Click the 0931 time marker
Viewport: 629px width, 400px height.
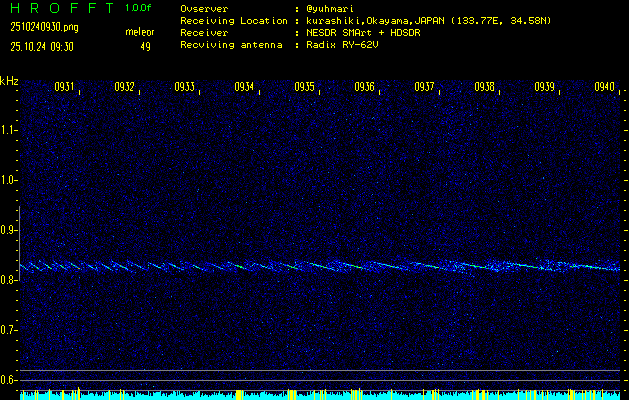pyautogui.click(x=64, y=87)
